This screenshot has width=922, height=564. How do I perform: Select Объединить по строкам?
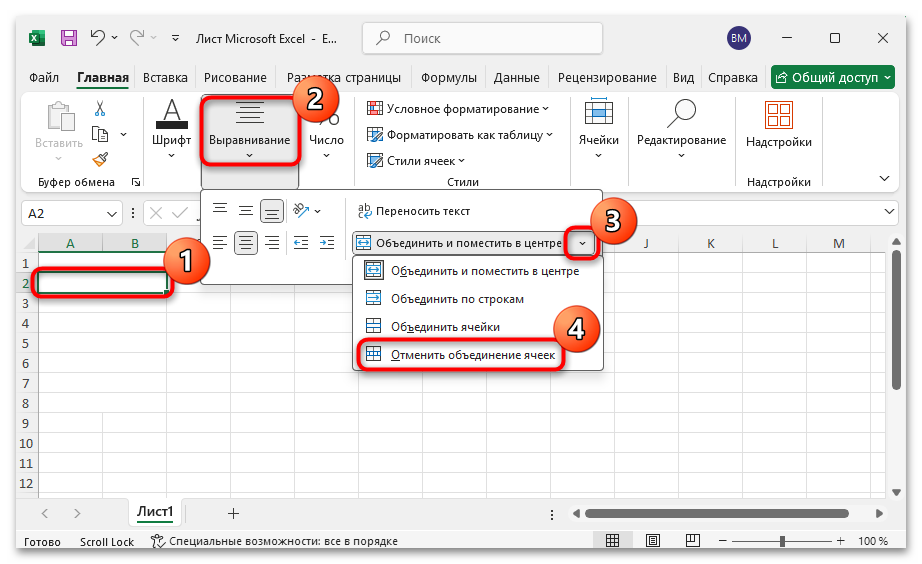click(477, 299)
